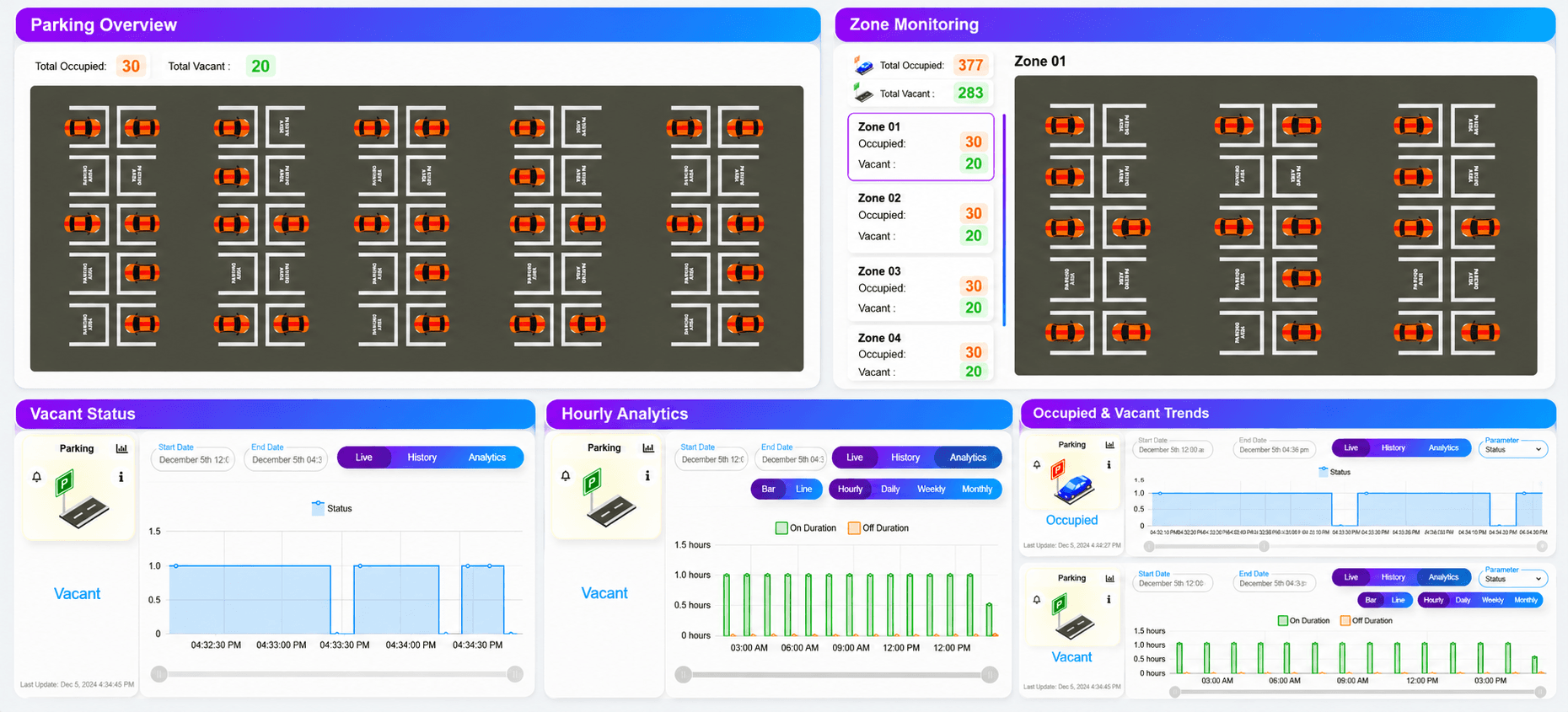
Task: Click the Total Occupied car icon in Zone Monitoring
Action: point(863,65)
